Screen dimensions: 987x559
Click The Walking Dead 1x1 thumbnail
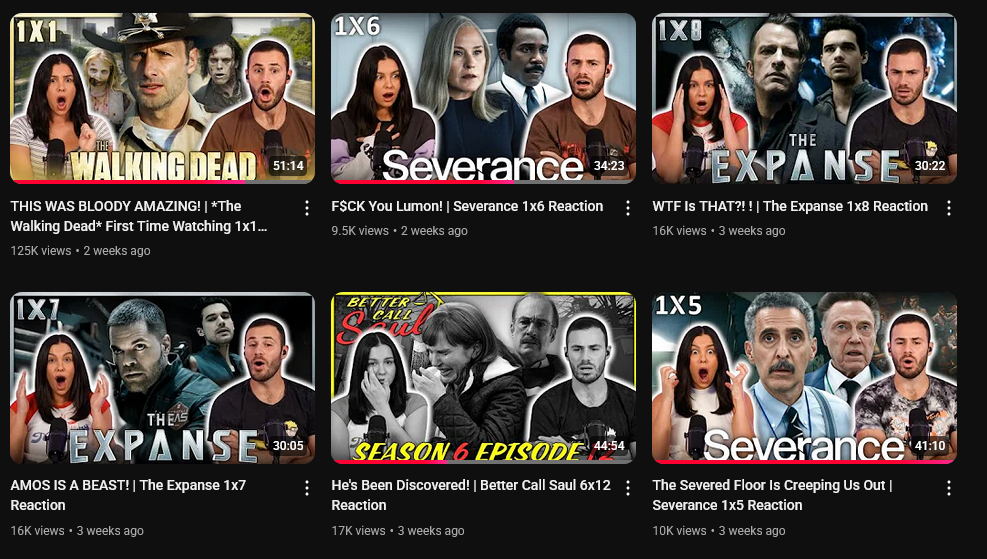(x=162, y=98)
